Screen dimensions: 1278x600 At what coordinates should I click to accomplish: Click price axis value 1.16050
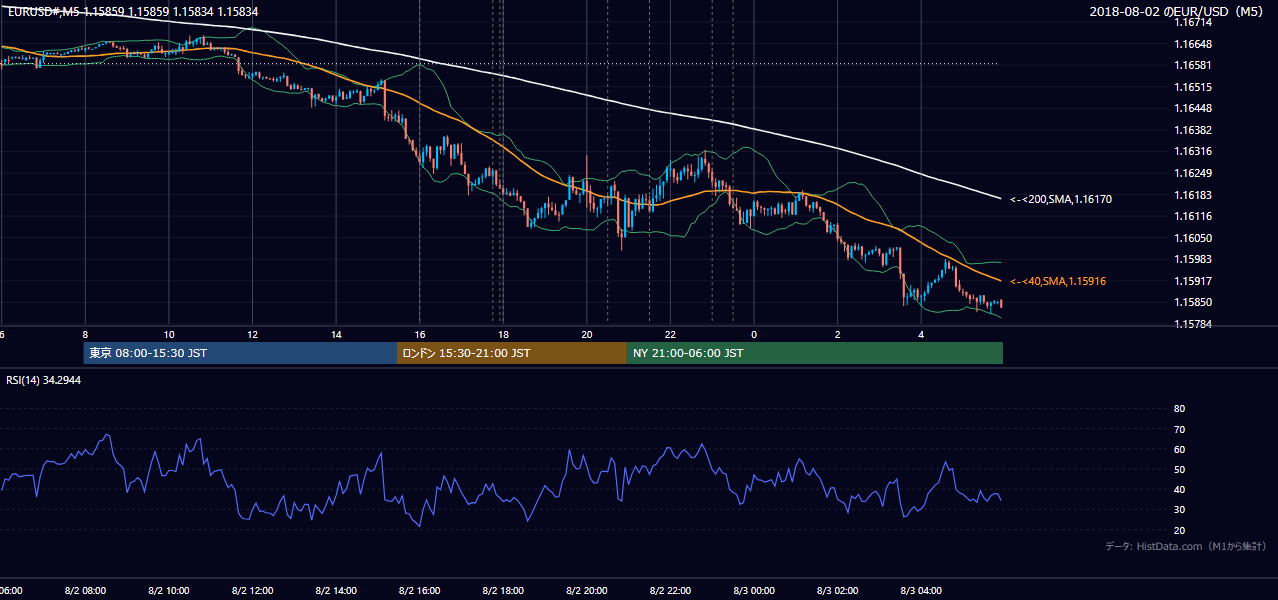pyautogui.click(x=1192, y=238)
